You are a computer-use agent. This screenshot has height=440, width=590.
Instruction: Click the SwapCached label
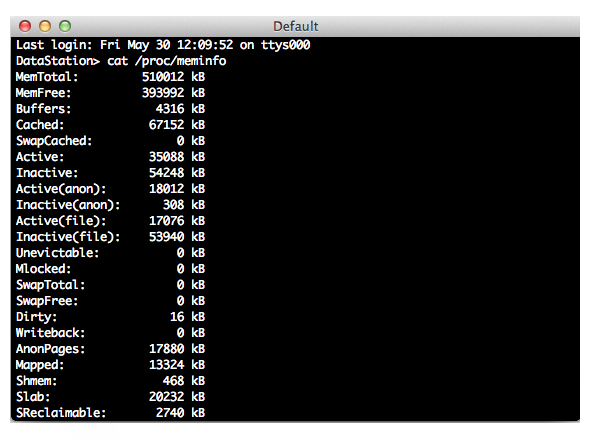coord(54,141)
